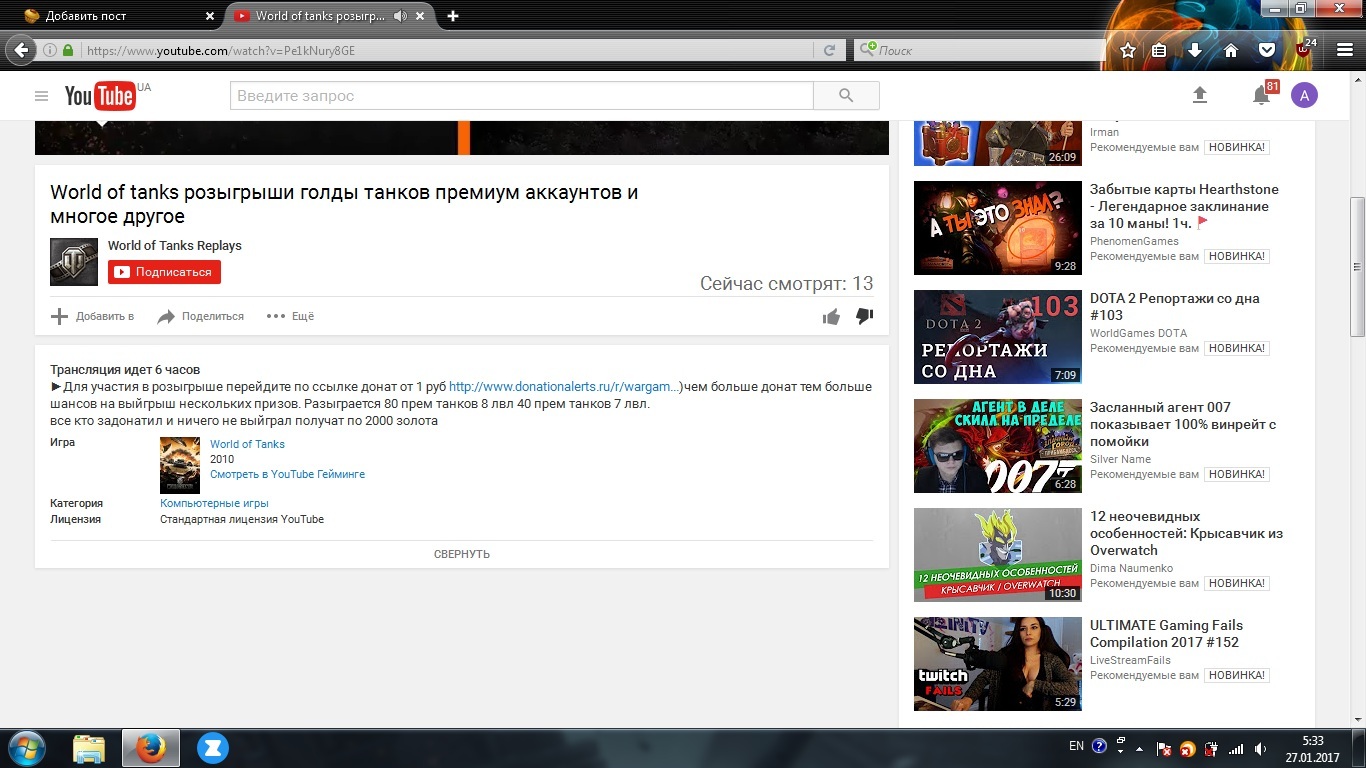The width and height of the screenshot is (1366, 768).
Task: Open the uBlock extension icon showing 24
Action: coord(1305,48)
